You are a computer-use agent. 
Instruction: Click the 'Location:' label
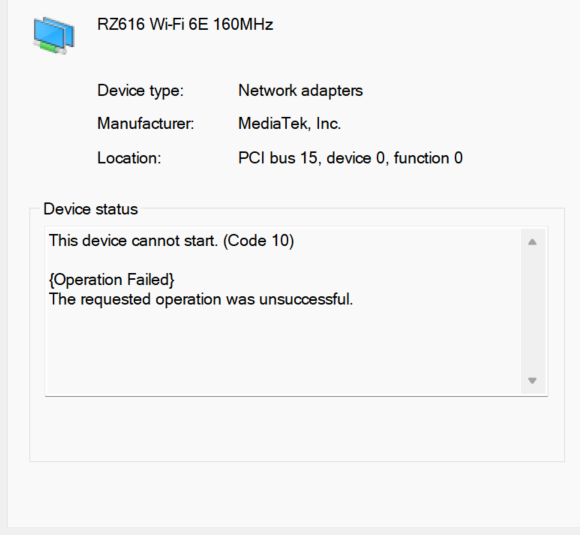129,158
